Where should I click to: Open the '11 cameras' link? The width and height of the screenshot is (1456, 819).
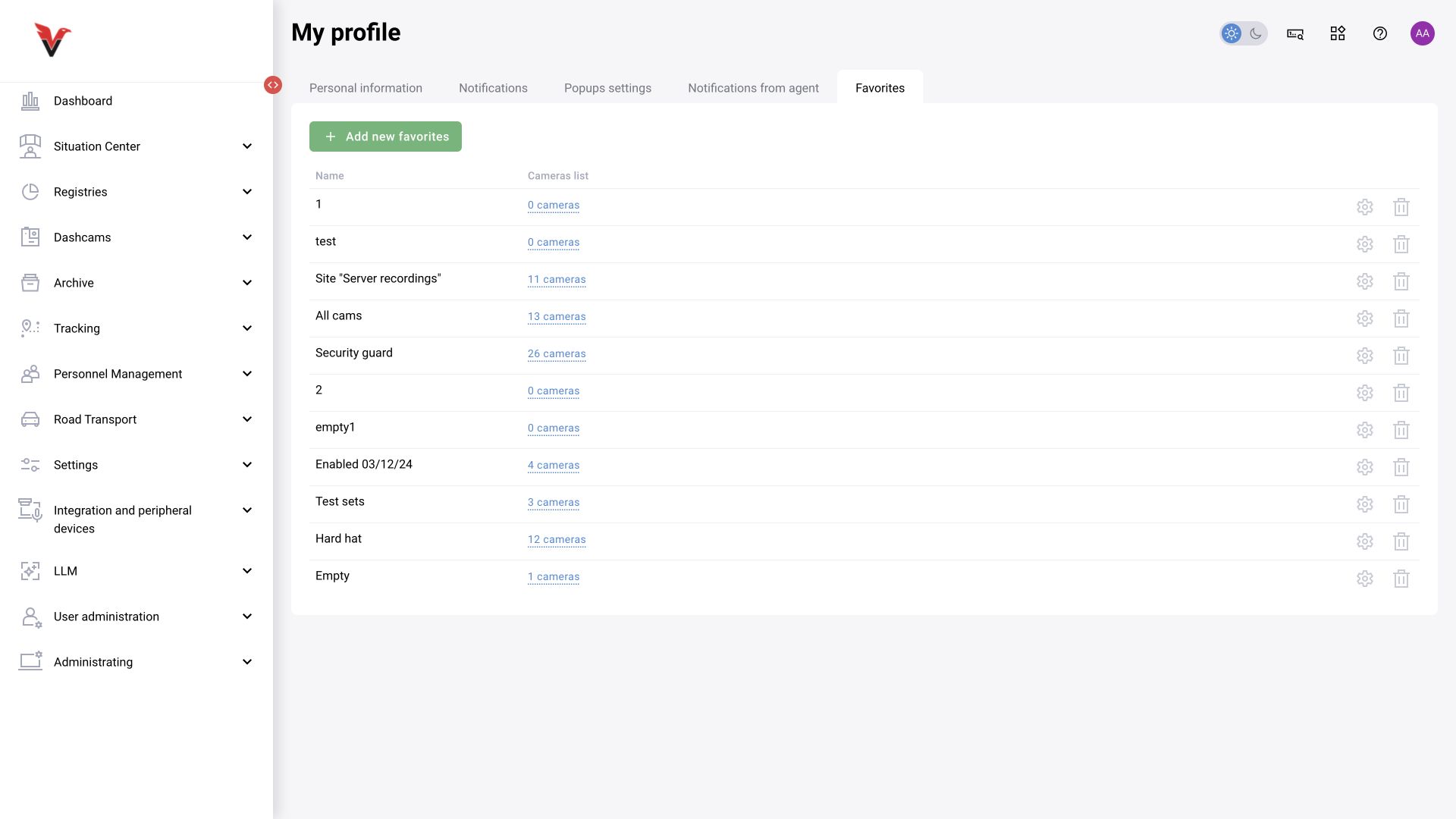557,280
